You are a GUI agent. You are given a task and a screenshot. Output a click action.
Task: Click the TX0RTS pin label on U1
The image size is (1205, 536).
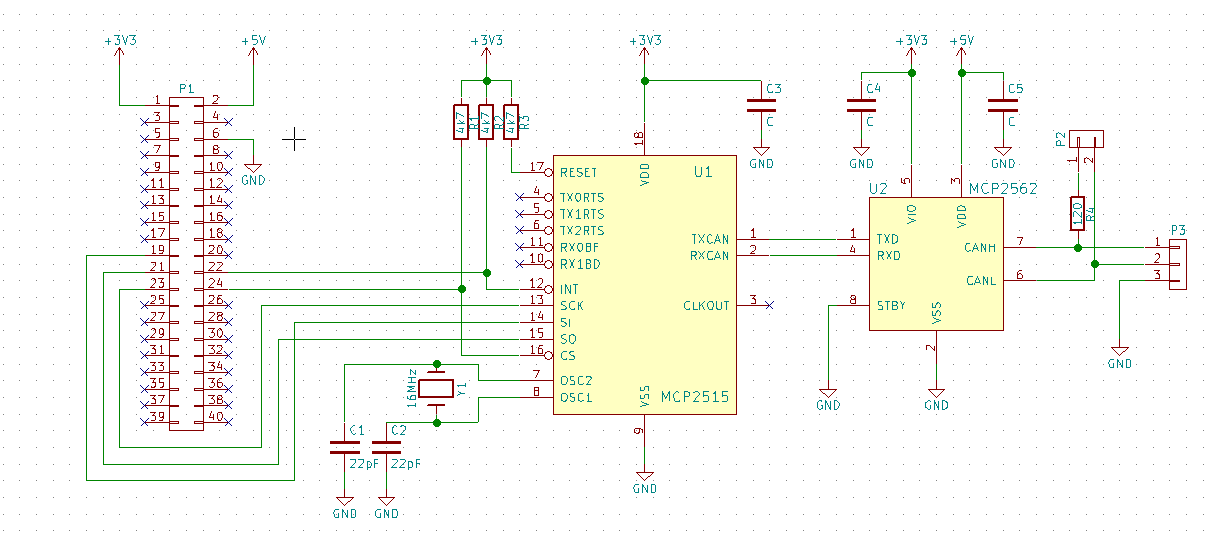[582, 197]
